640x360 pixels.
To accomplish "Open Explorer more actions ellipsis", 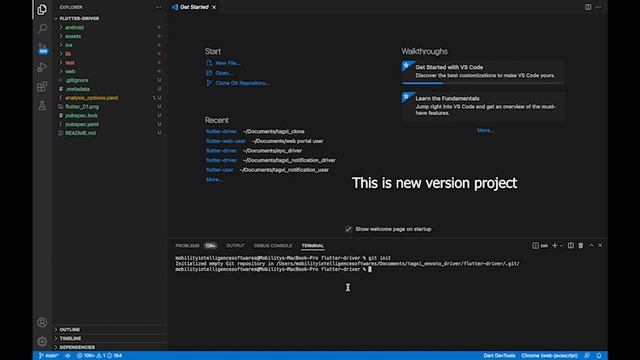I will 158,7.
